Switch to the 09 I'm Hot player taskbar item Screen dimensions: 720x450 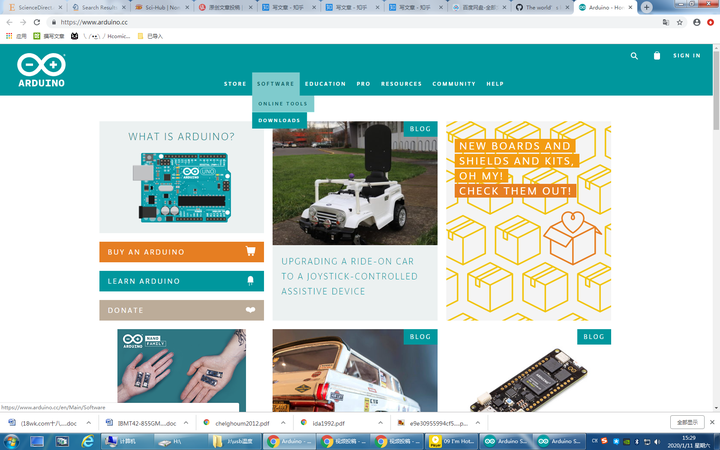pyautogui.click(x=451, y=441)
